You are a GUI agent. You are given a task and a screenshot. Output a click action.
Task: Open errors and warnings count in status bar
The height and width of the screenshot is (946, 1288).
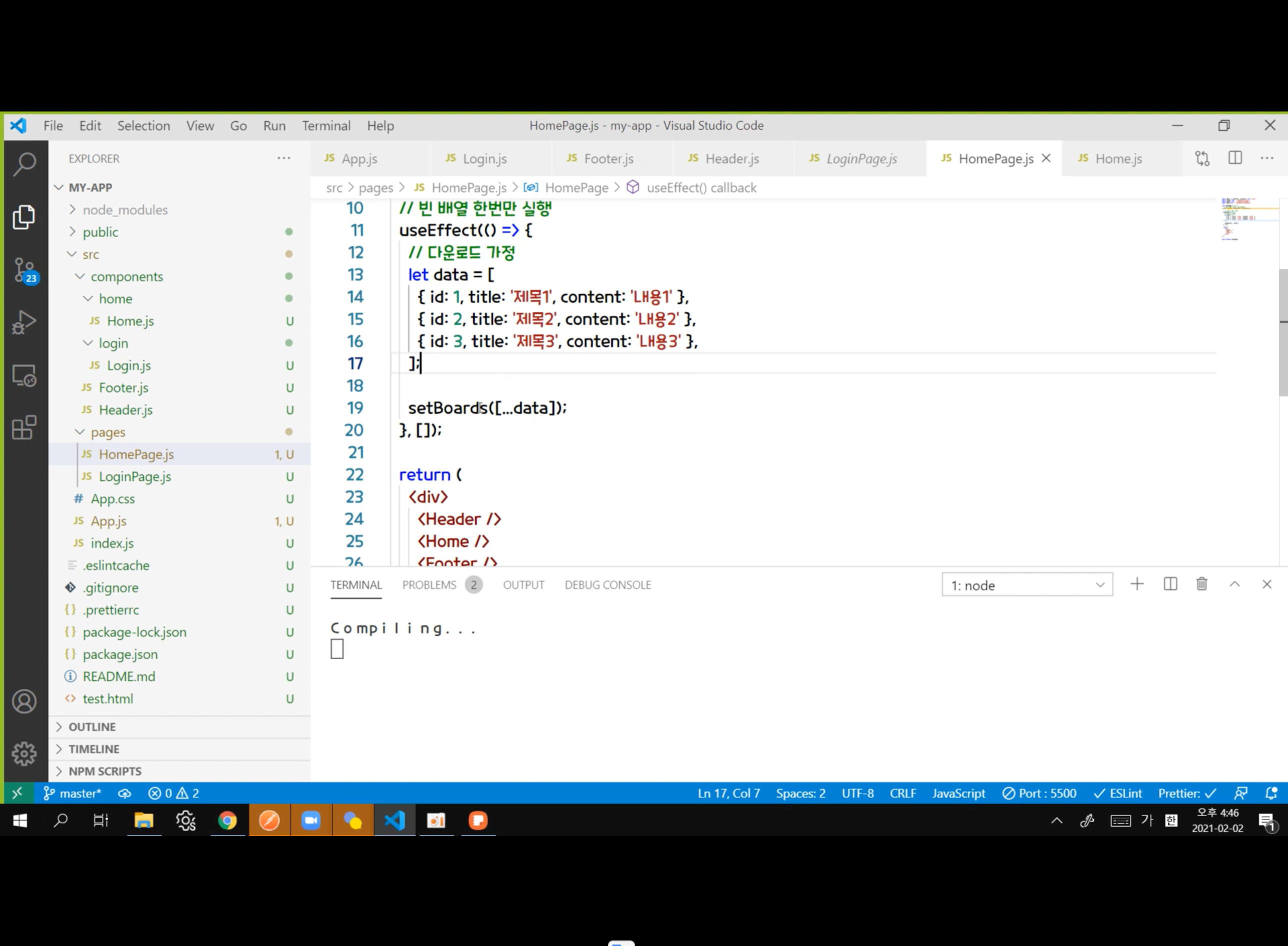[173, 793]
